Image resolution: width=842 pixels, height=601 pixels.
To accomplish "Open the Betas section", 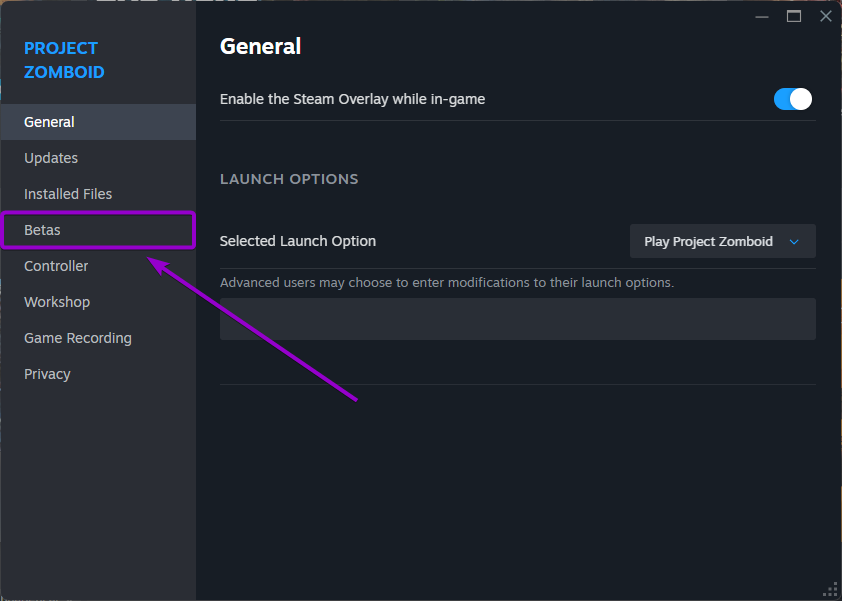I will pyautogui.click(x=98, y=230).
